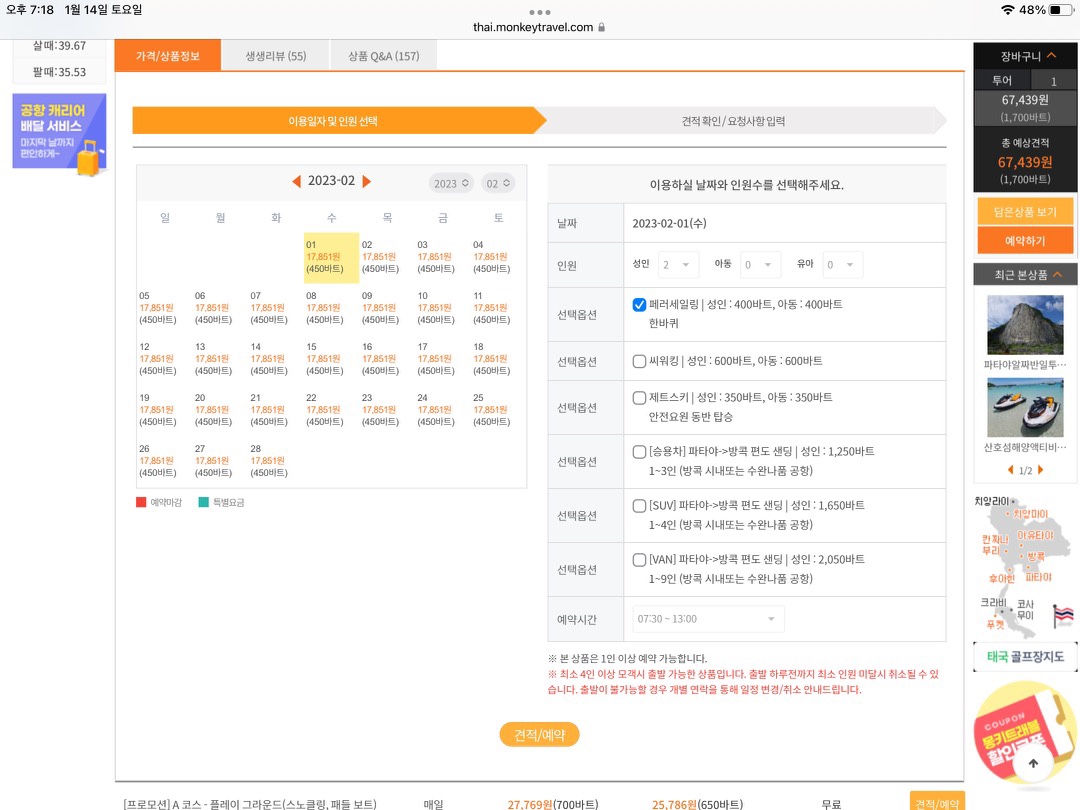Open the 성인 count dropdown

678,264
